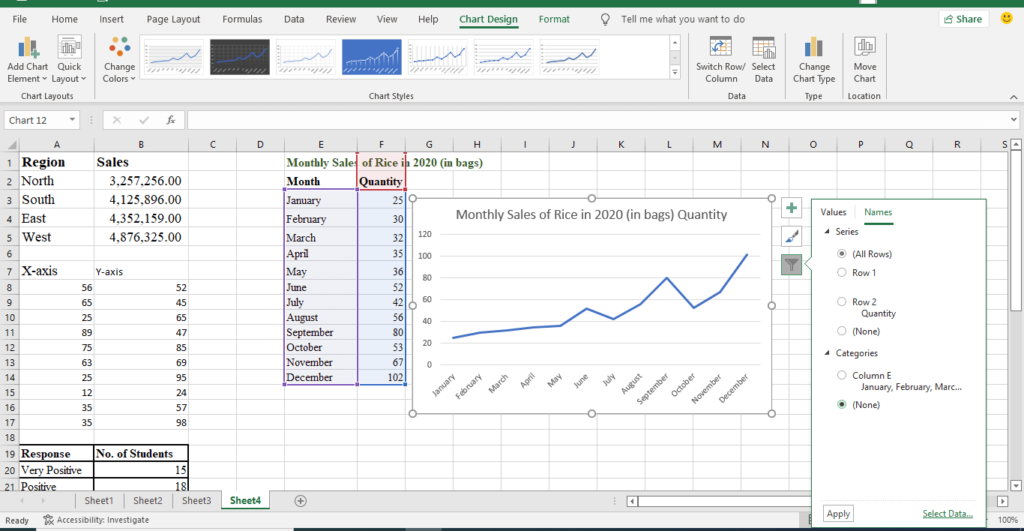Viewport: 1024px width, 531px height.
Task: Click Switch Row/Column icon
Action: (x=720, y=48)
